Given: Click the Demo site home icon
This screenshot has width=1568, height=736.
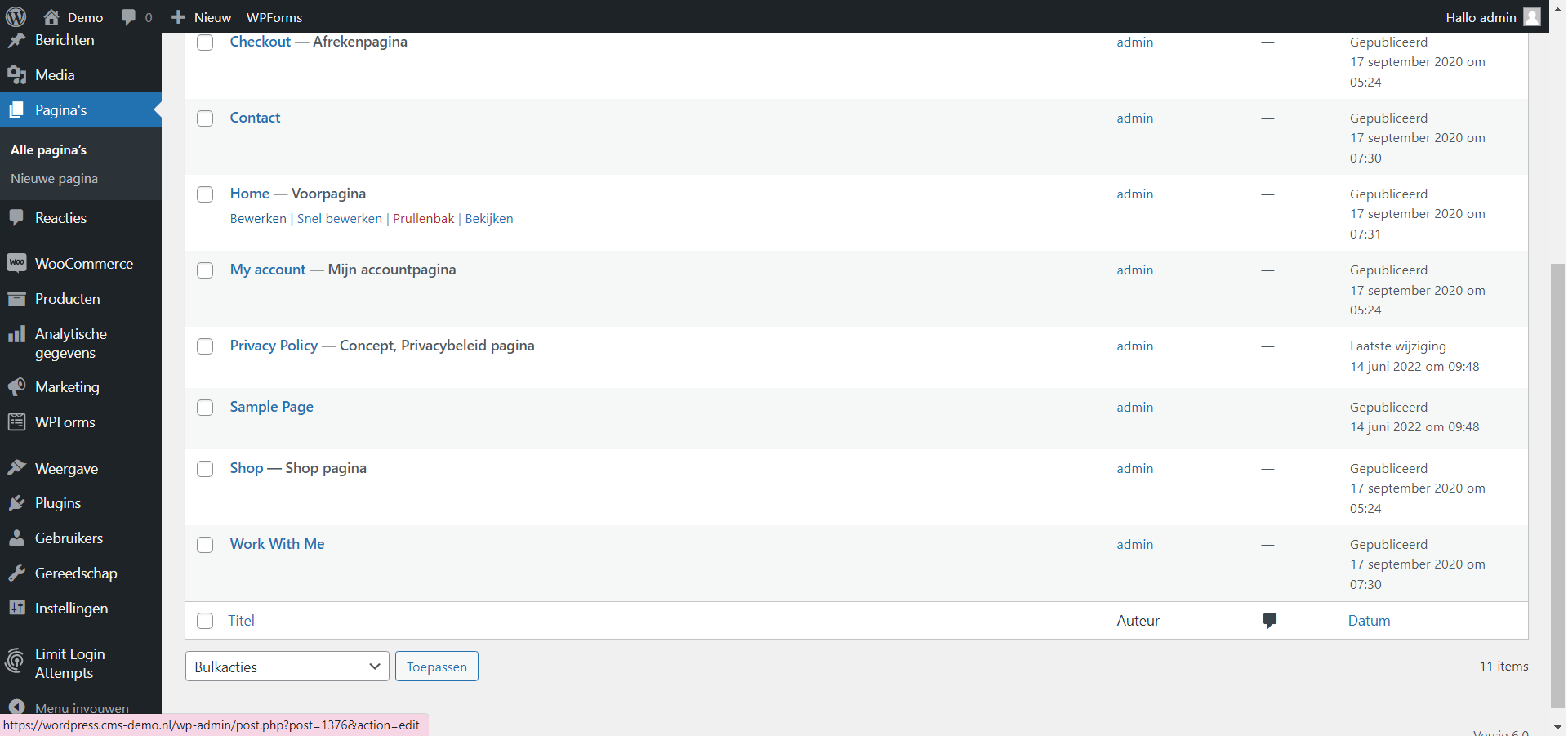Looking at the screenshot, I should pos(51,17).
